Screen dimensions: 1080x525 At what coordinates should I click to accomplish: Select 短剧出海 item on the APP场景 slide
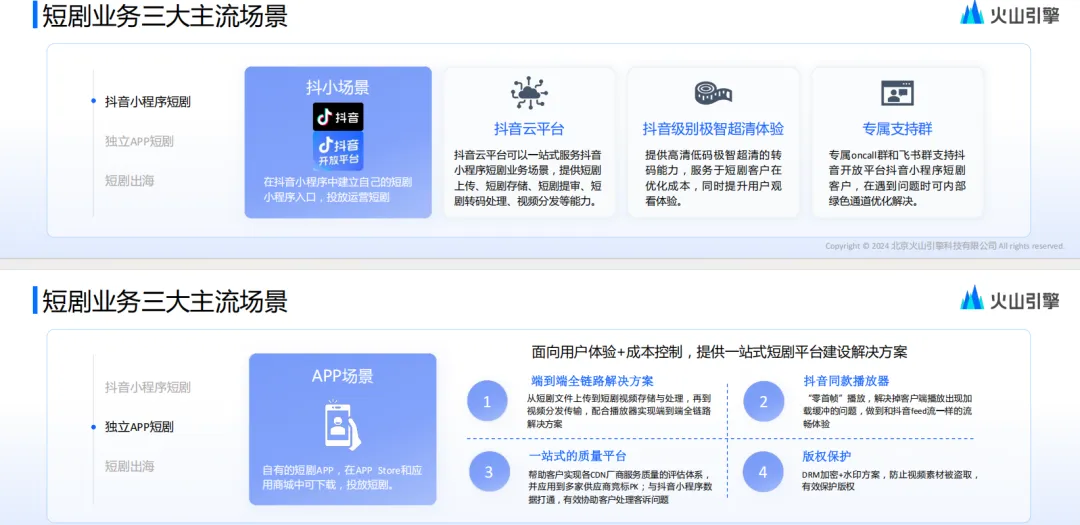pos(129,466)
